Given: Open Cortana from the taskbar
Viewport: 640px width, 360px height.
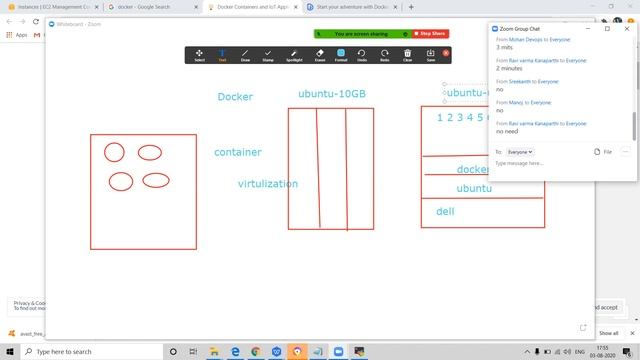Looking at the screenshot, I should (x=173, y=351).
